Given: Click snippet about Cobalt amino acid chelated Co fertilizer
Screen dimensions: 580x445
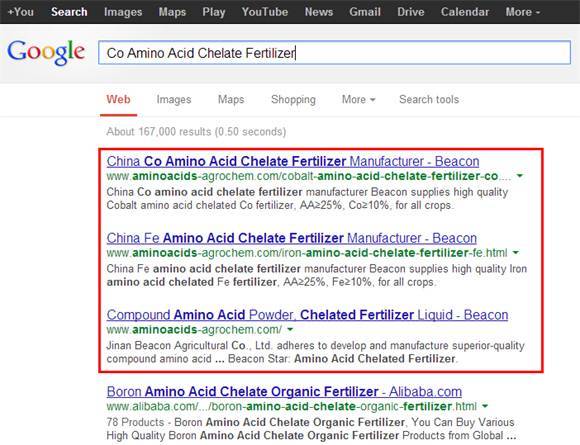Looking at the screenshot, I should coord(307,199).
